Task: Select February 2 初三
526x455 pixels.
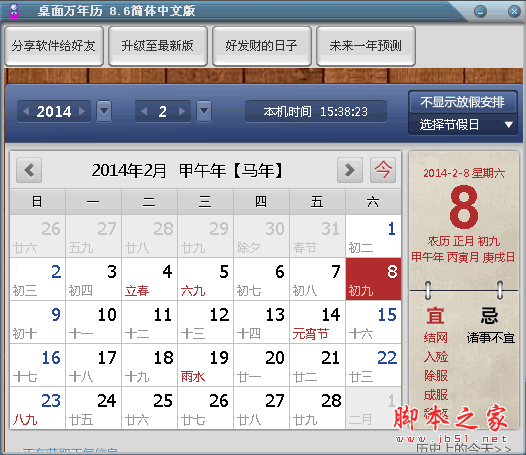Action: point(38,279)
